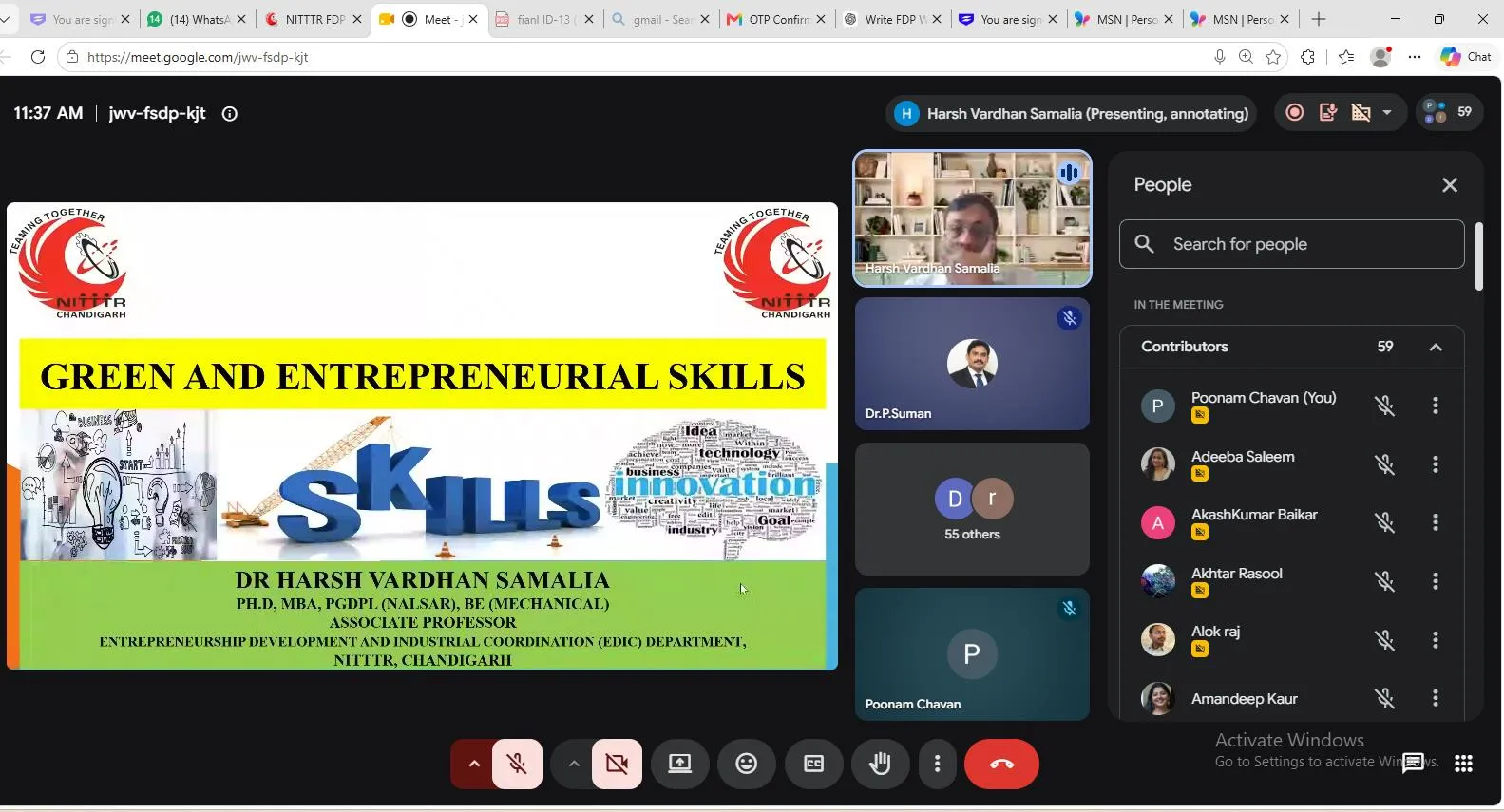Screen dimensions: 1504x812
Task: Open the emoji reactions button
Action: point(747,764)
